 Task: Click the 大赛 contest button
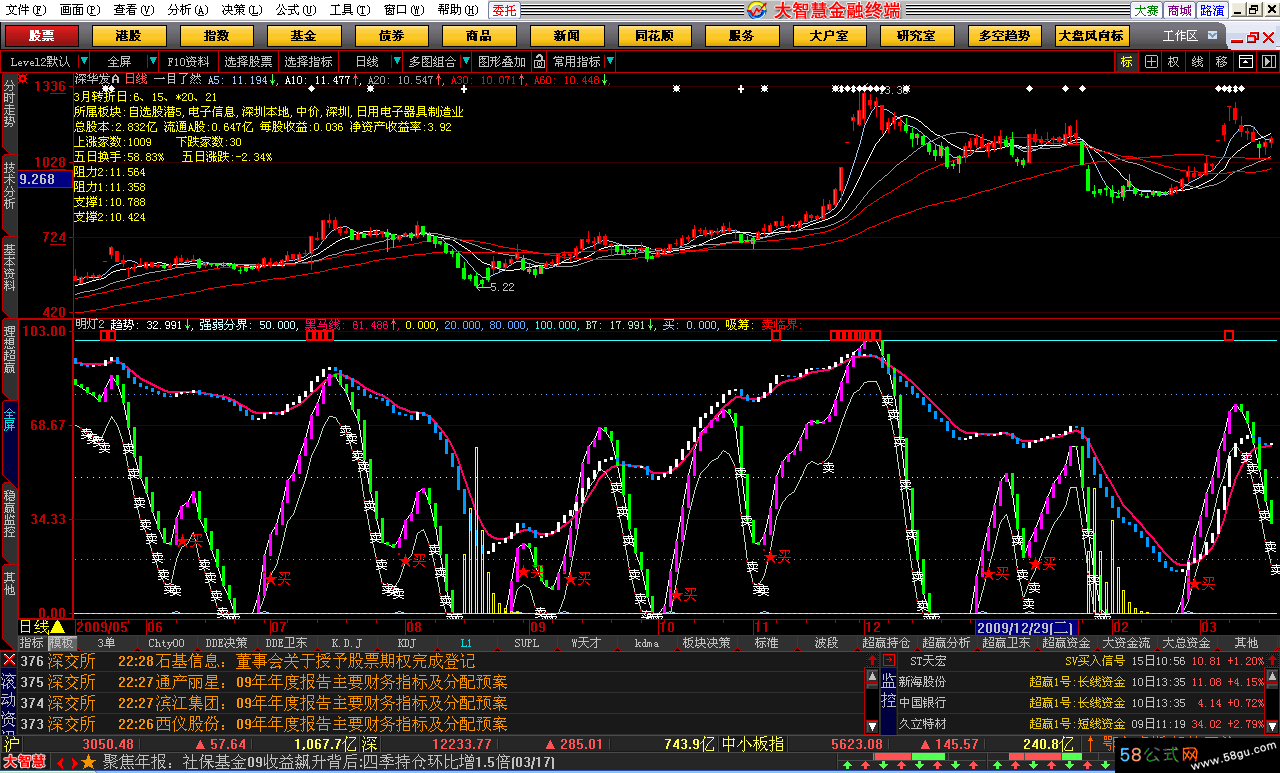1146,10
